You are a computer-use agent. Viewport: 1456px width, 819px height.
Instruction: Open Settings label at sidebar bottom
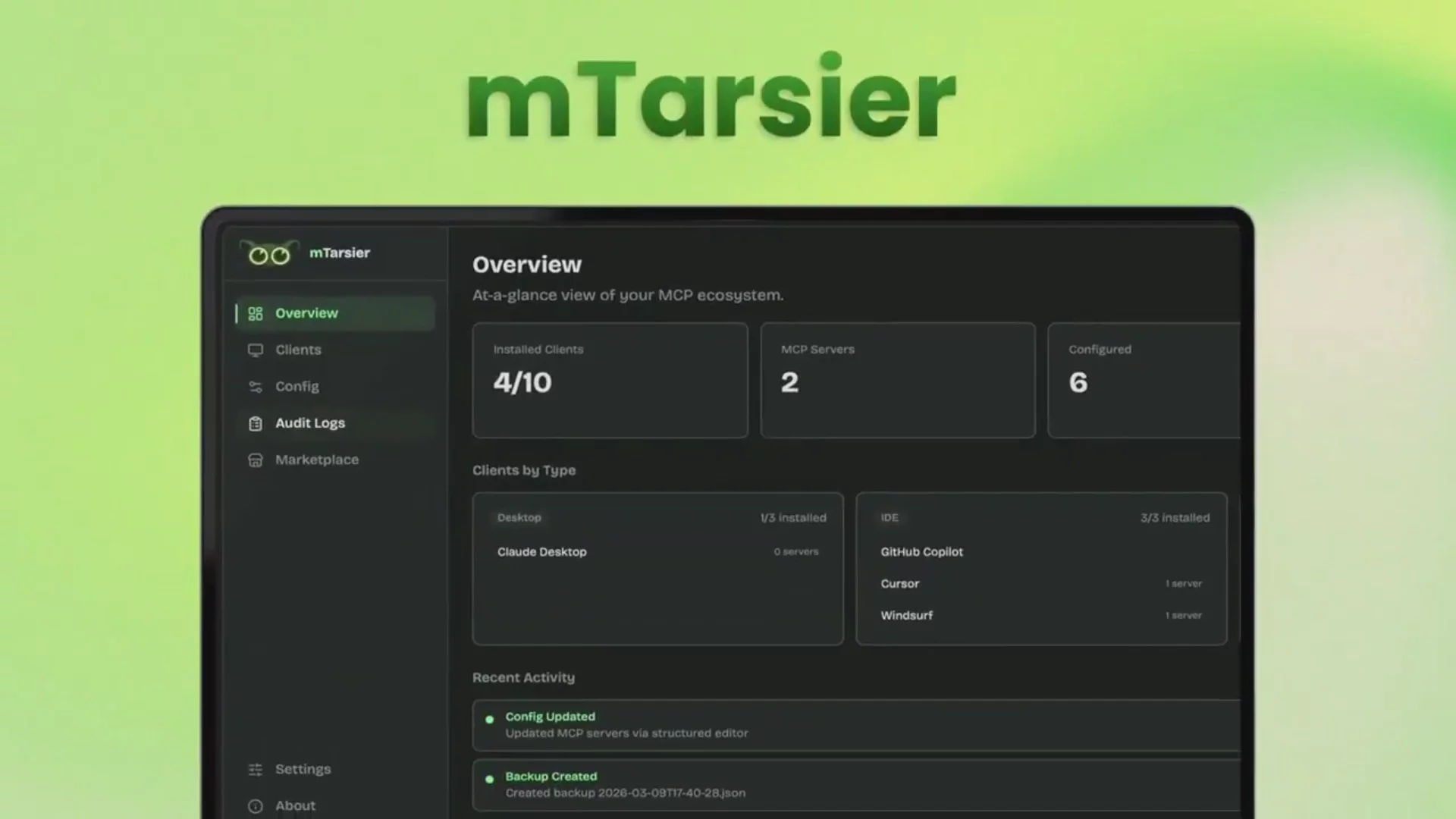pos(303,769)
